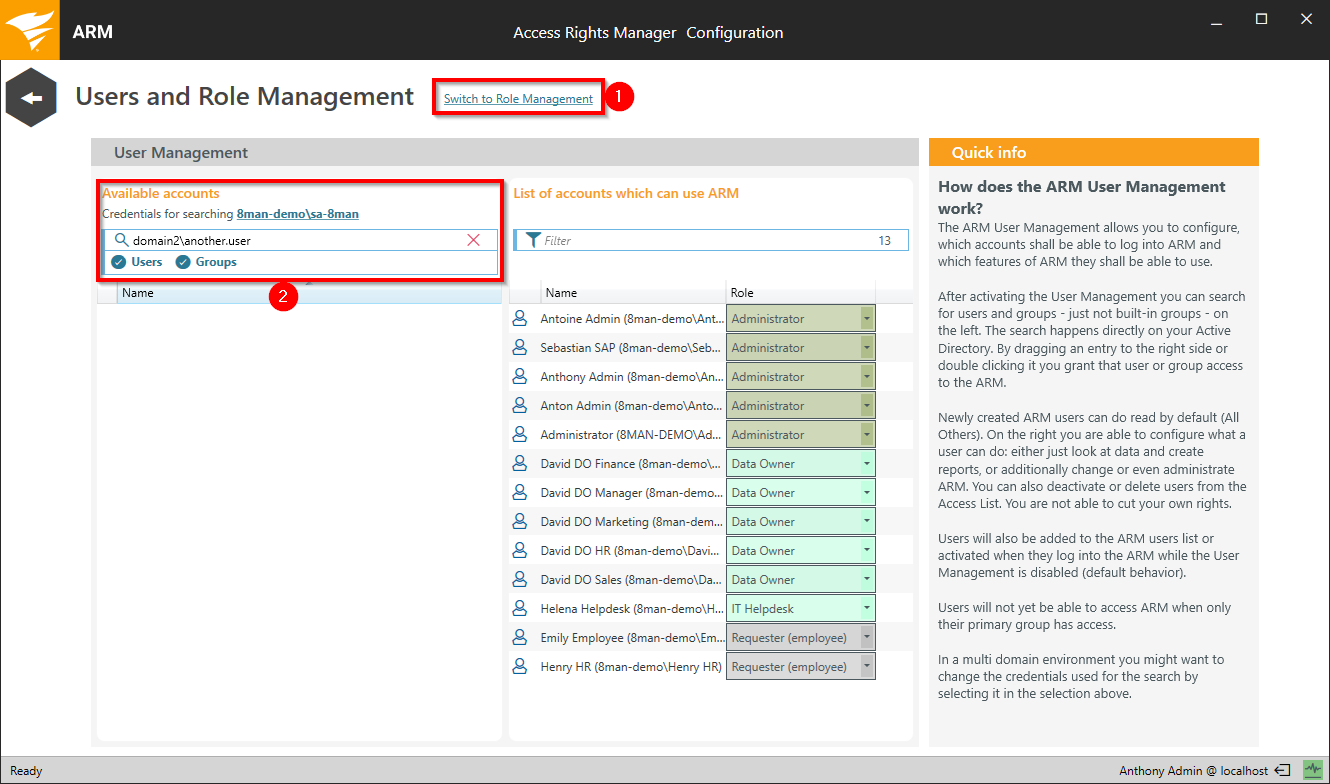Click user icon next to Anthony Admin
The height and width of the screenshot is (784, 1330).
click(519, 377)
